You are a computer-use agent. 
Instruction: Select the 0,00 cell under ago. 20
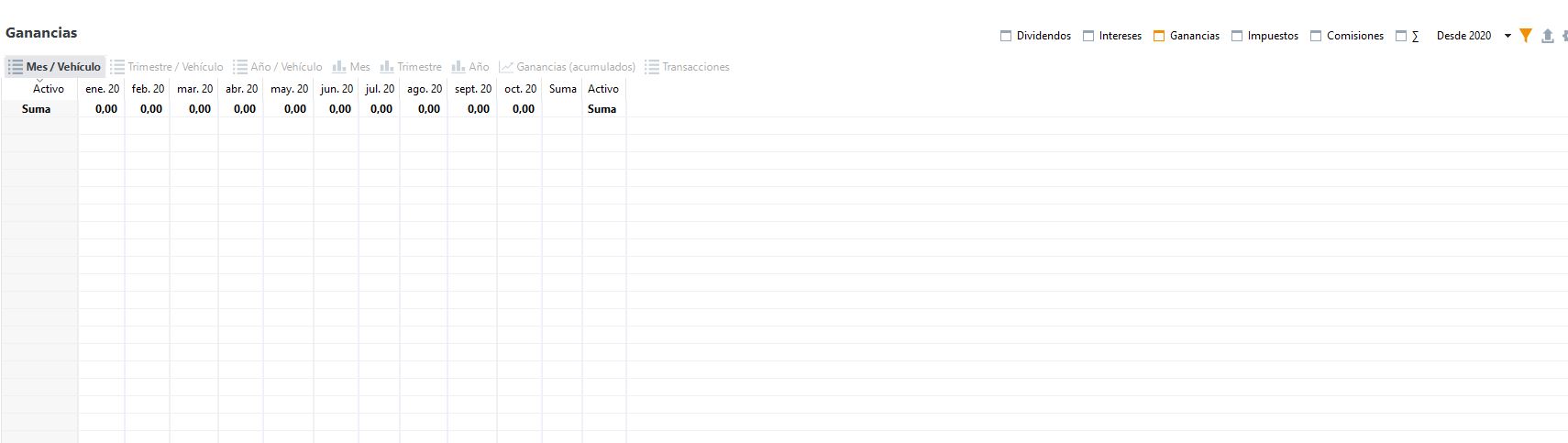click(424, 108)
